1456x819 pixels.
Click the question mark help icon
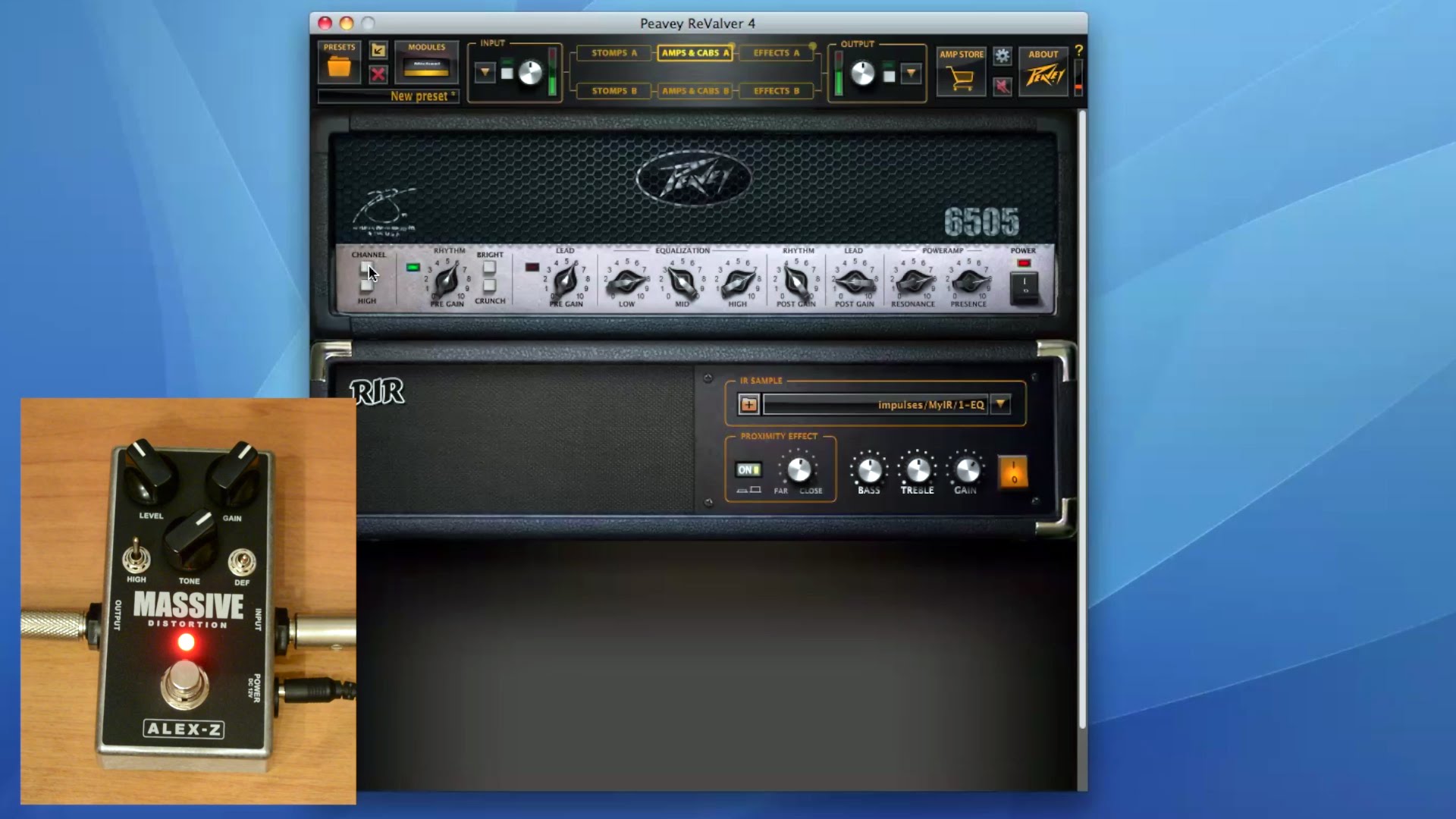[x=1078, y=50]
